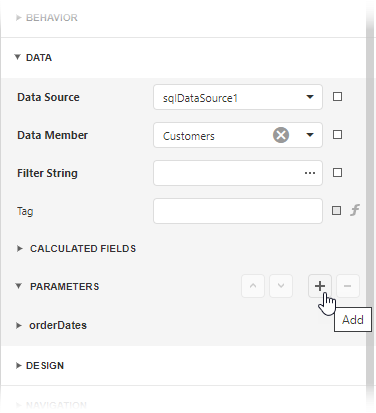Expand the DESIGN section

click(19, 365)
